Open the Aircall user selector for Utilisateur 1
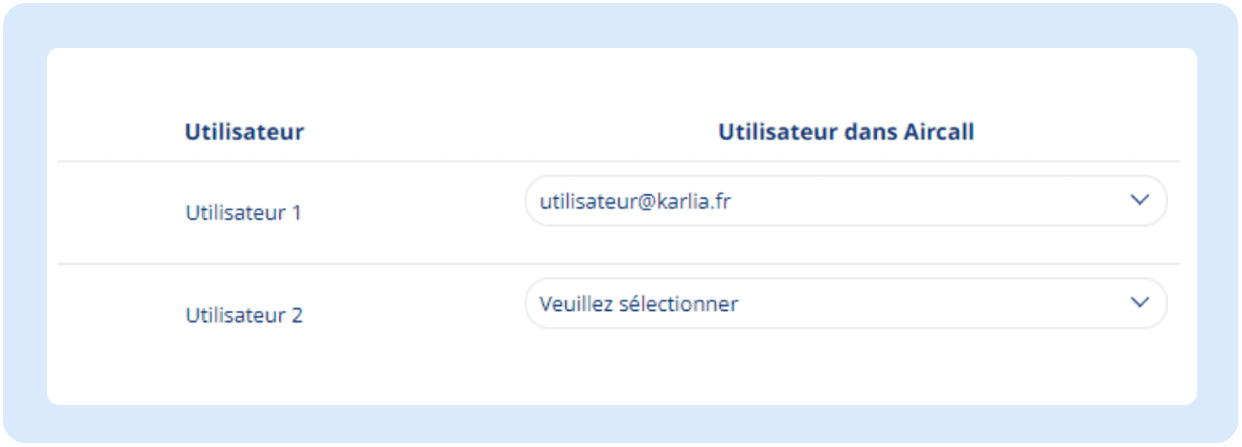This screenshot has height=447, width=1242. coord(845,201)
